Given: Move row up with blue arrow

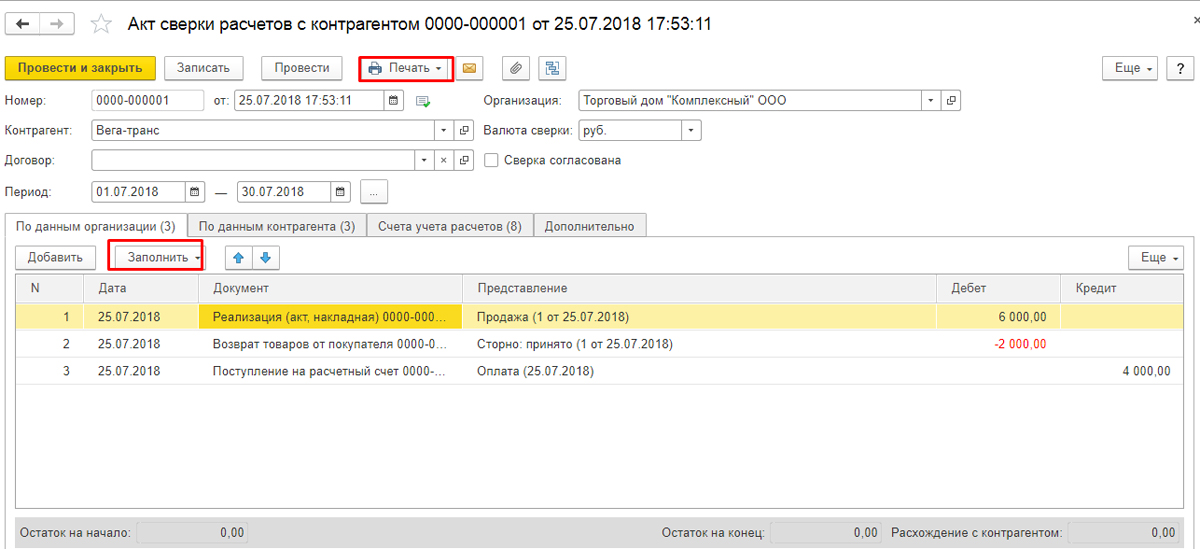Looking at the screenshot, I should tap(238, 257).
